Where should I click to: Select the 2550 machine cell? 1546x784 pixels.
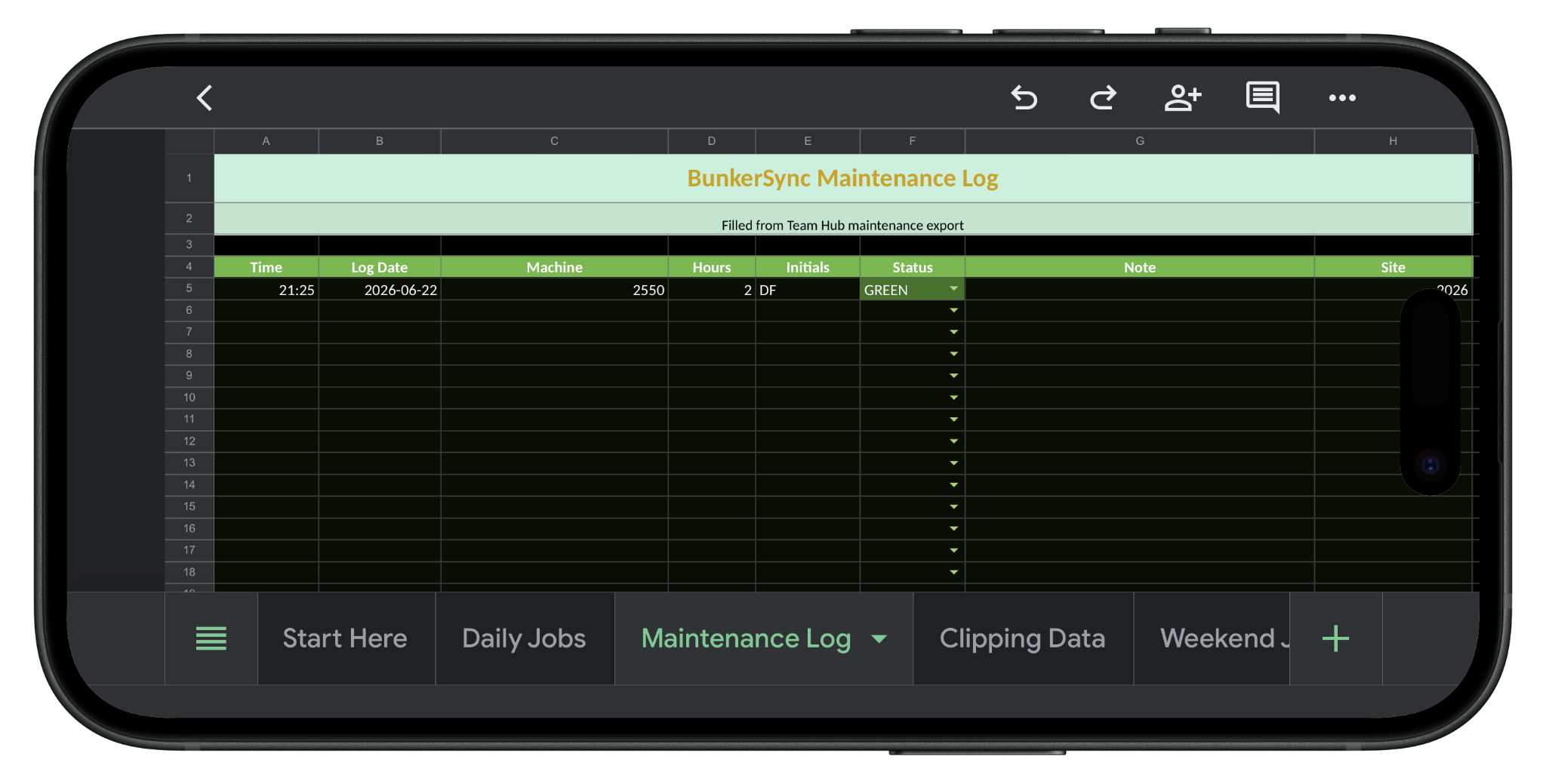point(554,290)
